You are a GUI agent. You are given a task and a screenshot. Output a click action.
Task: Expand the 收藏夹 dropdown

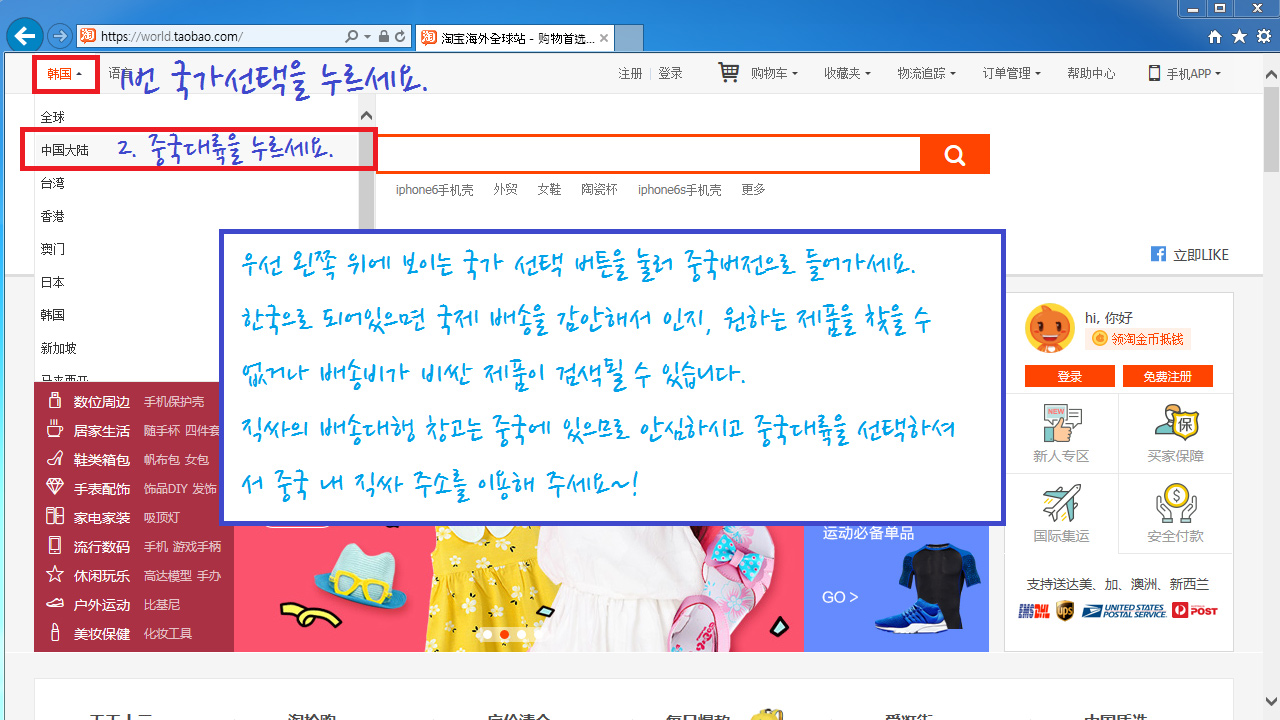coord(847,74)
